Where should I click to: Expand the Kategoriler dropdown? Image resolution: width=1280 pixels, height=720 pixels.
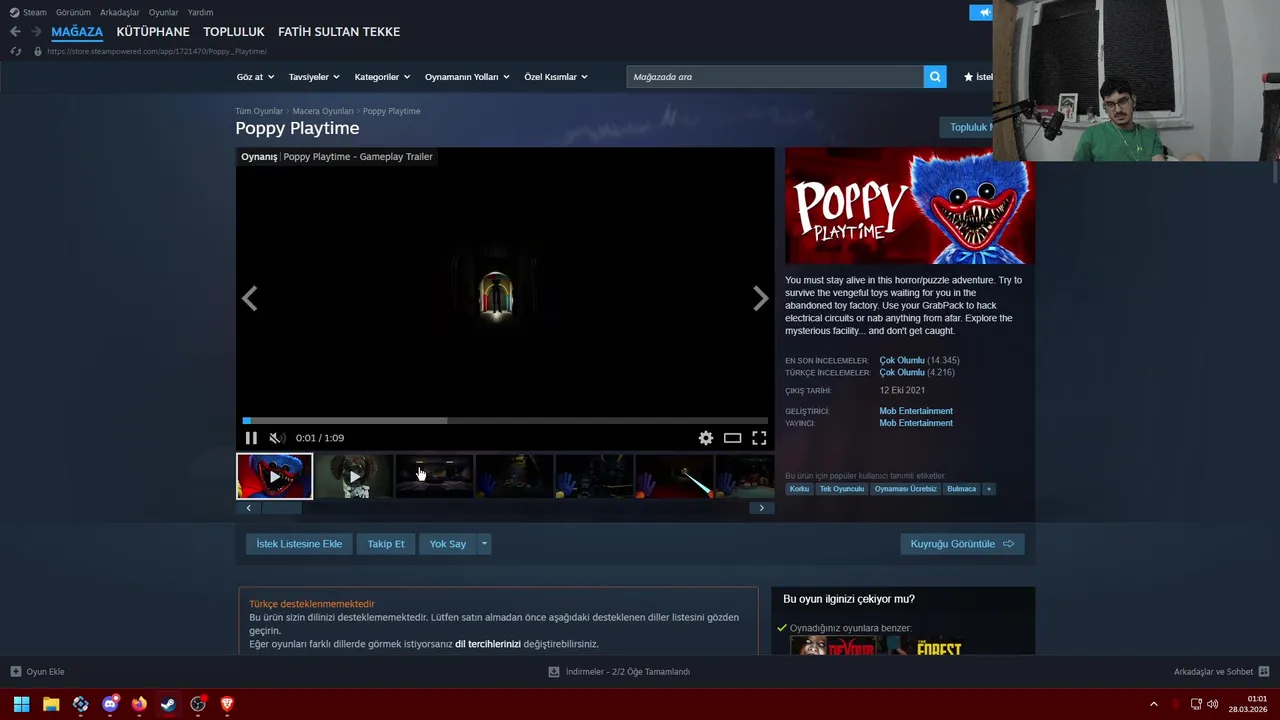381,77
